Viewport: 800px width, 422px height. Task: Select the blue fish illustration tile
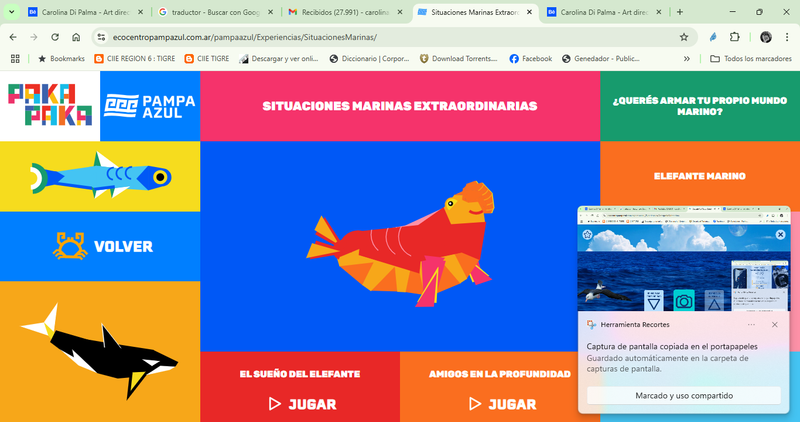(100, 176)
